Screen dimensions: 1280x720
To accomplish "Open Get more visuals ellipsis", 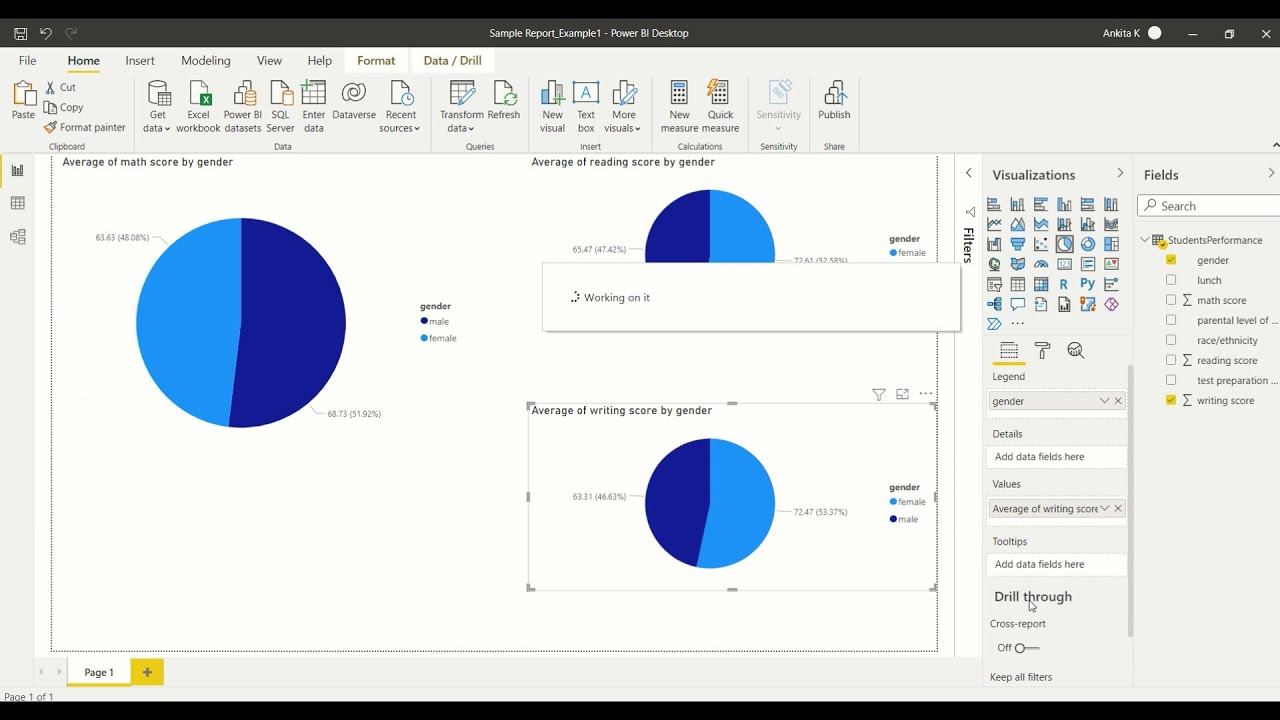I will 1017,324.
